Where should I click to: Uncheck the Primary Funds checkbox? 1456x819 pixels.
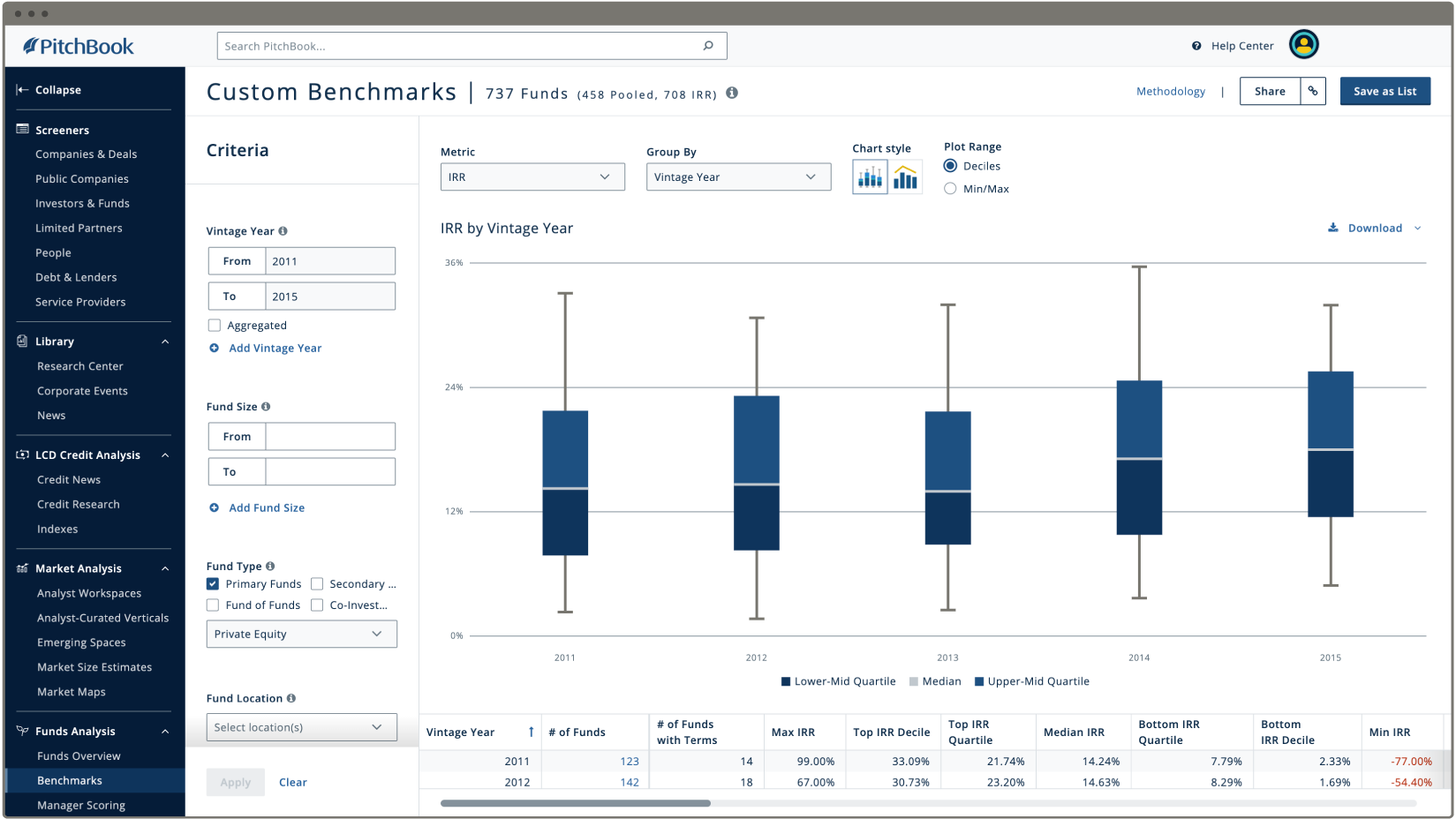tap(213, 584)
